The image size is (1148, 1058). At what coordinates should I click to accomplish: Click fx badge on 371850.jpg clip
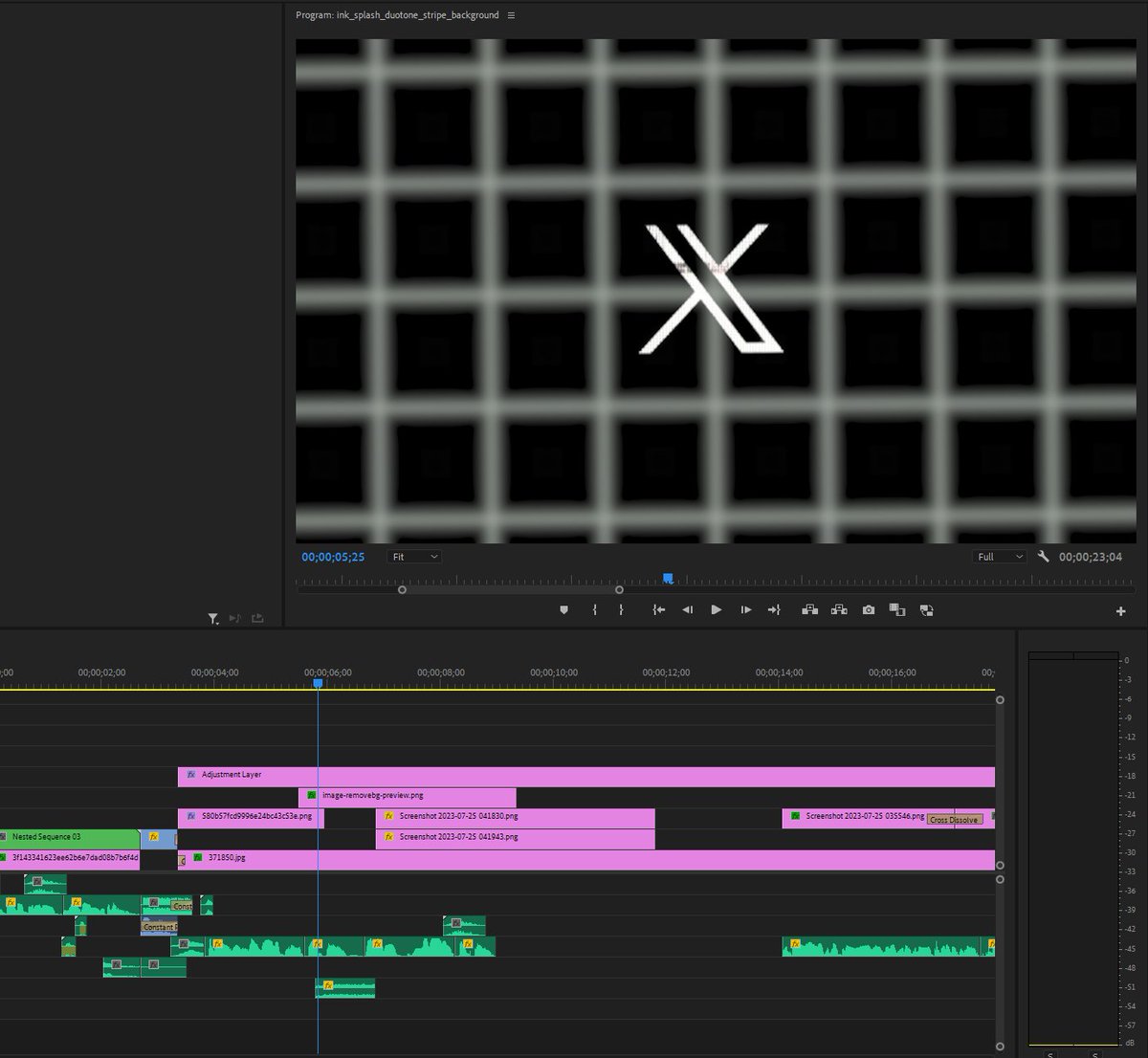point(197,858)
